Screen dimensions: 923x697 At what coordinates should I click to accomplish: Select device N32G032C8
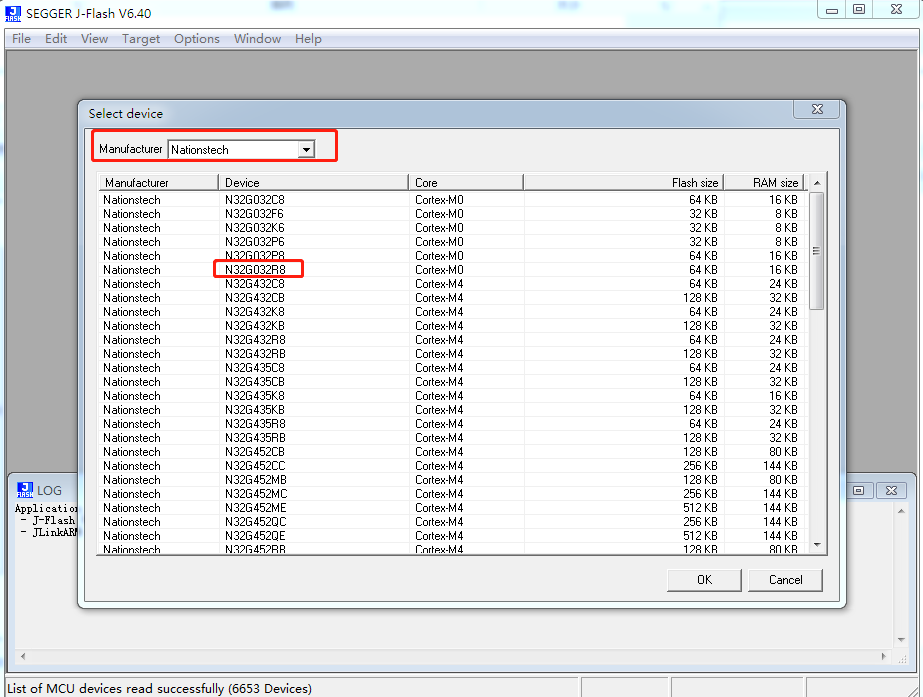453,200
